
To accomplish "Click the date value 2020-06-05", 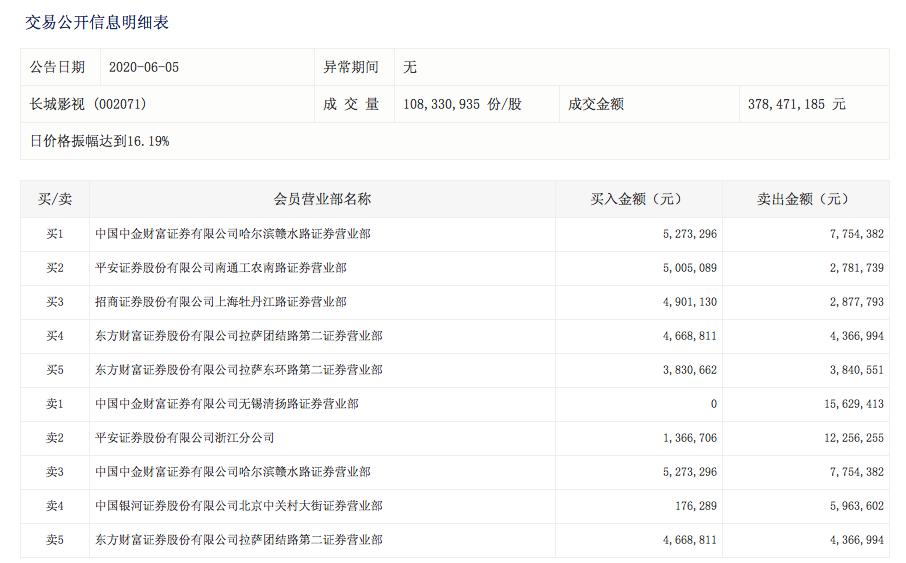I will pyautogui.click(x=144, y=67).
